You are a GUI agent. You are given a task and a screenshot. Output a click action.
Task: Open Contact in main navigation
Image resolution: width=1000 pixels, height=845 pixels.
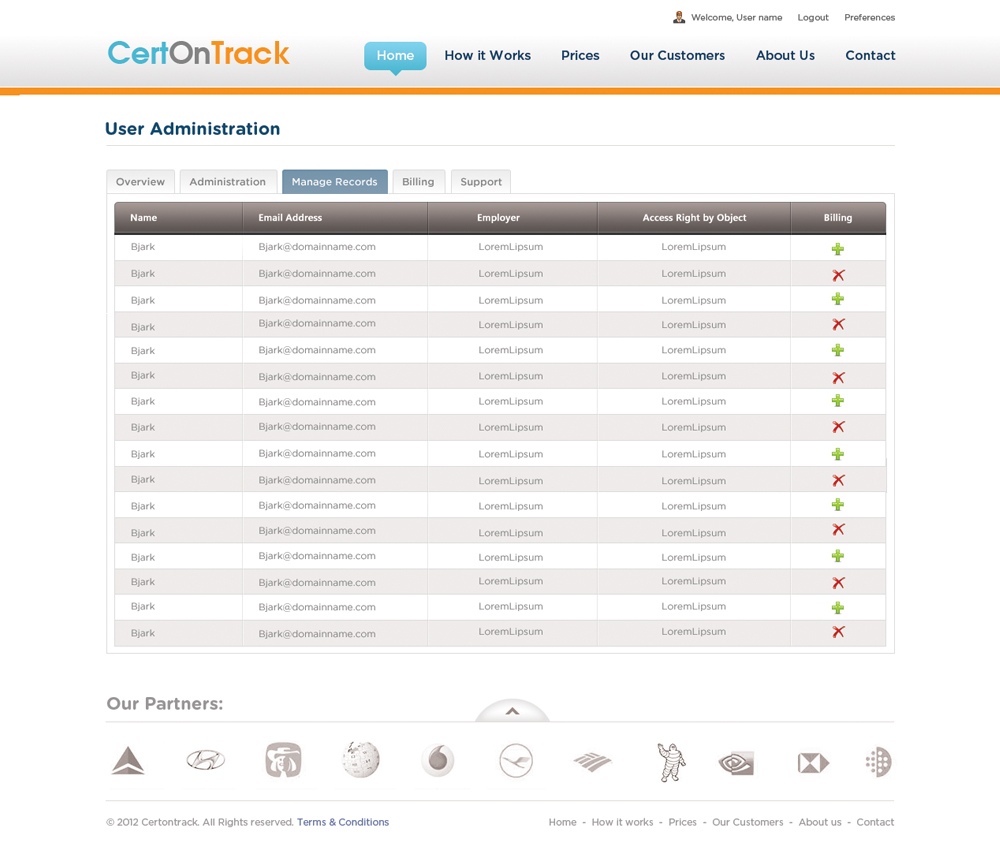pos(871,55)
